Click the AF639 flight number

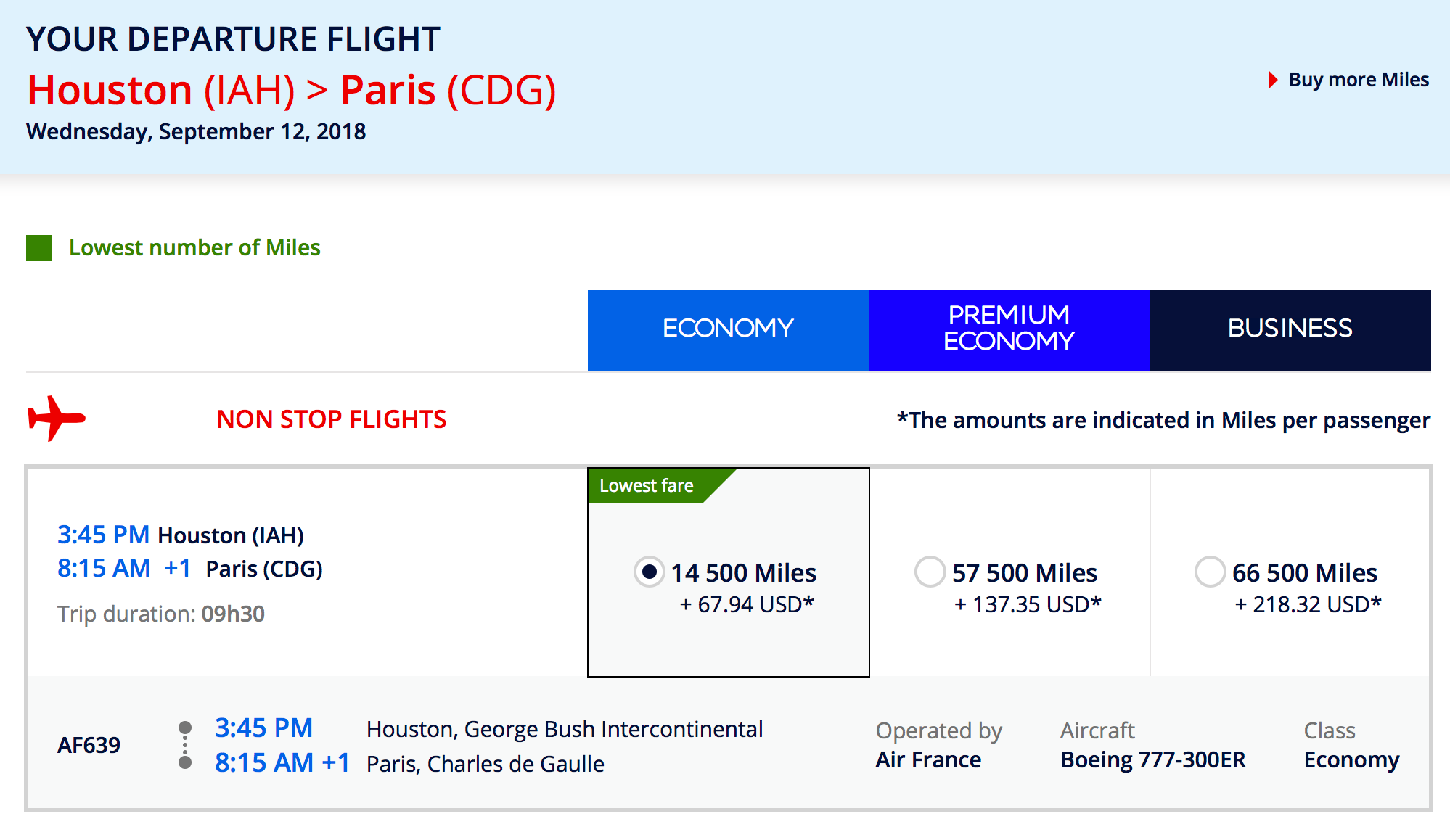click(x=89, y=745)
